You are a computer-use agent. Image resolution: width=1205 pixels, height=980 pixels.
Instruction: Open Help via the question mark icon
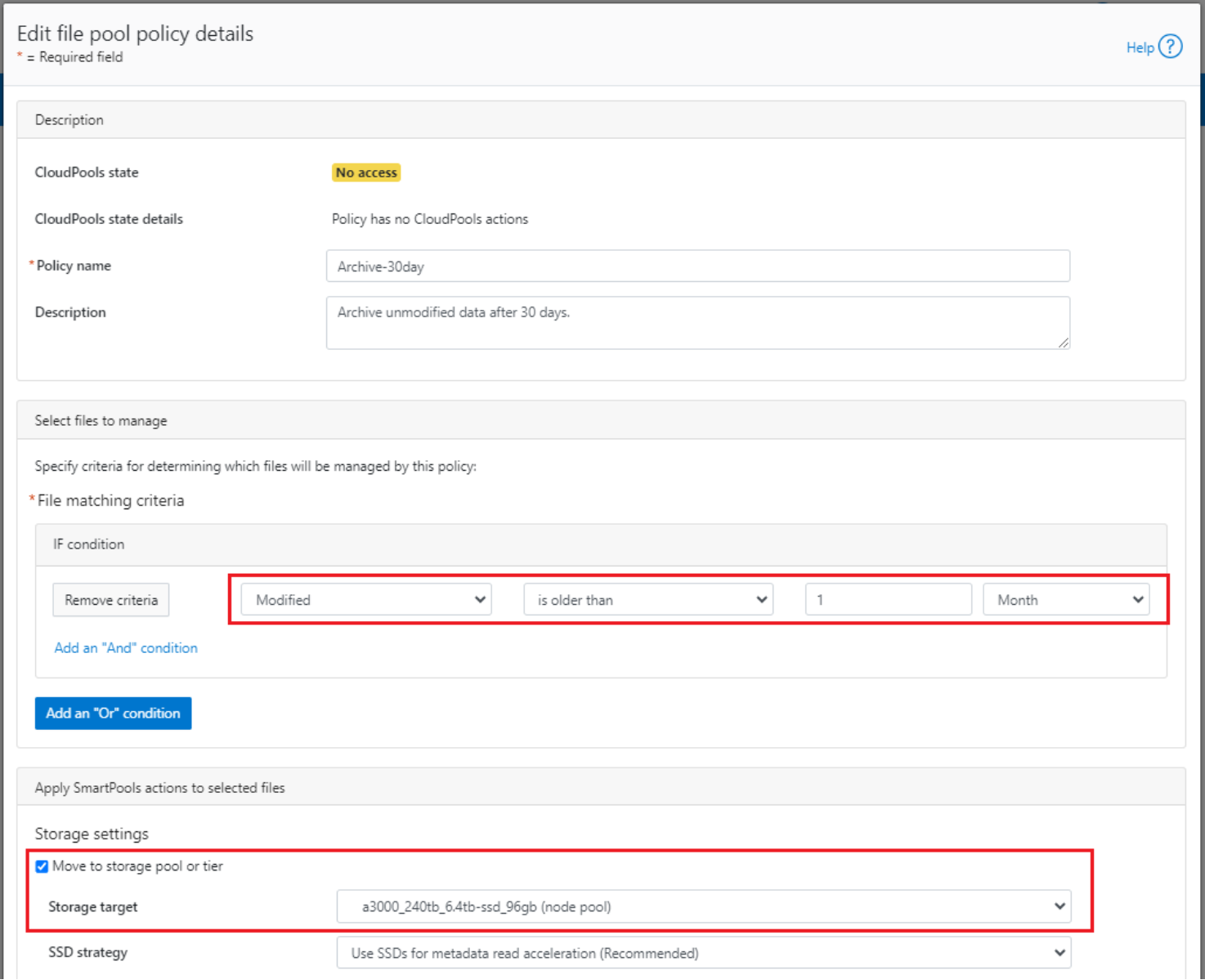[x=1171, y=47]
